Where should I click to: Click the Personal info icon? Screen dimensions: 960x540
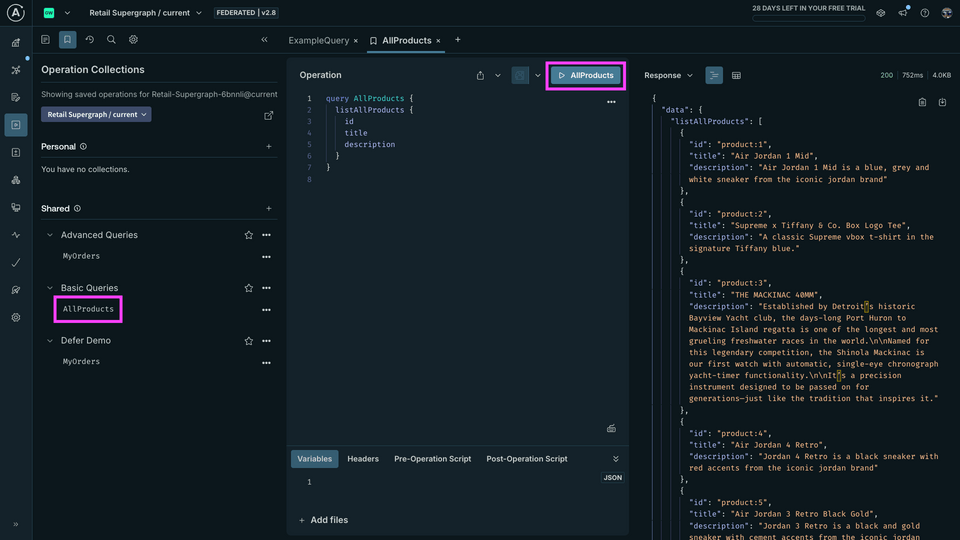click(x=83, y=147)
